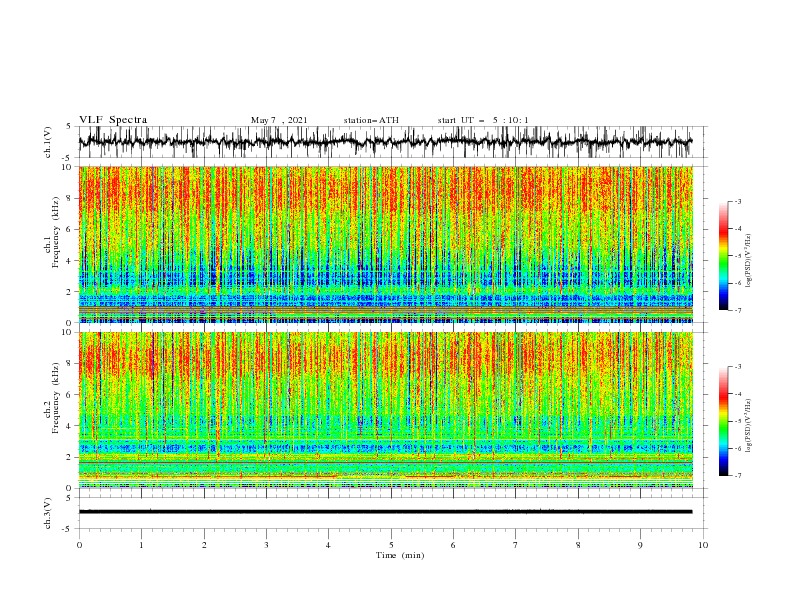This screenshot has width=792, height=612.
Task: Click the "-5" tick of ch.3(V) axis
Action: coord(68,529)
